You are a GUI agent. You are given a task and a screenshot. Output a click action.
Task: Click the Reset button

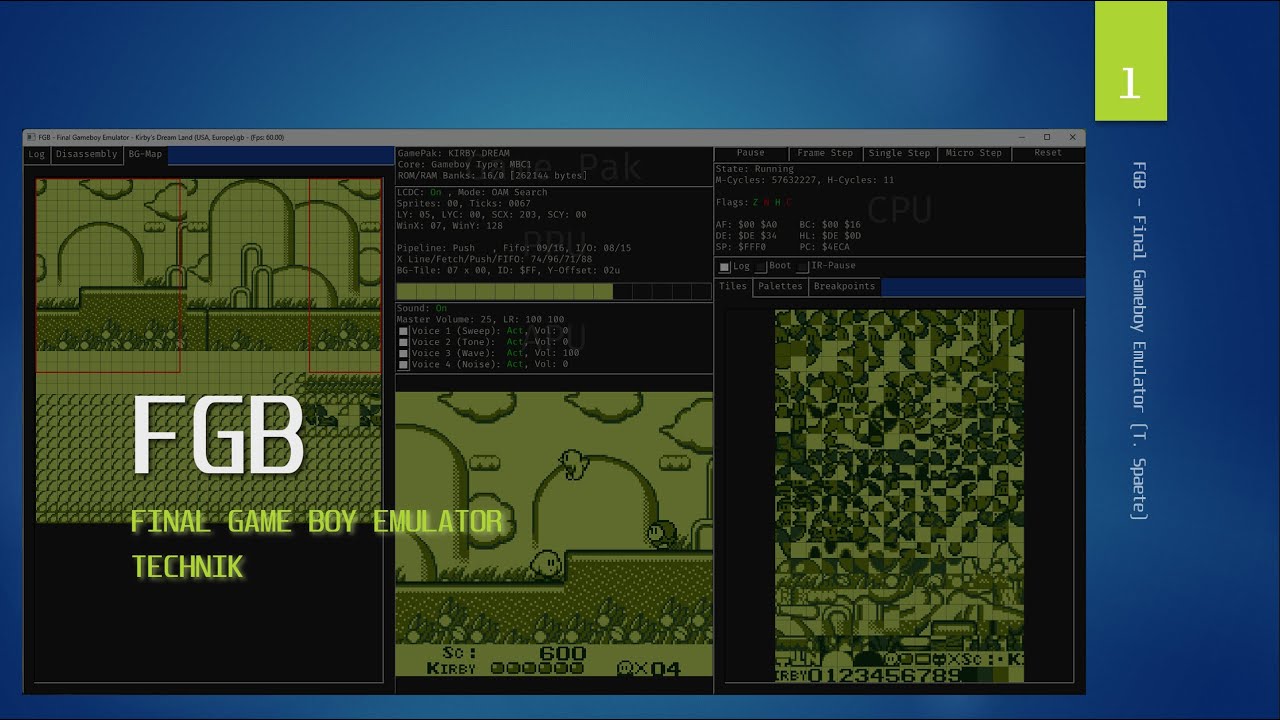click(x=1048, y=153)
